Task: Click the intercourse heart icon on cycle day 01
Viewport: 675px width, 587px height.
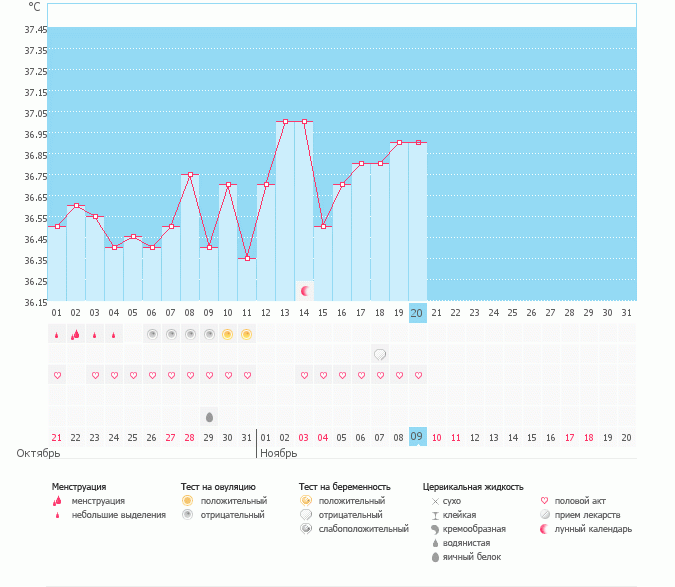Action: (x=57, y=376)
